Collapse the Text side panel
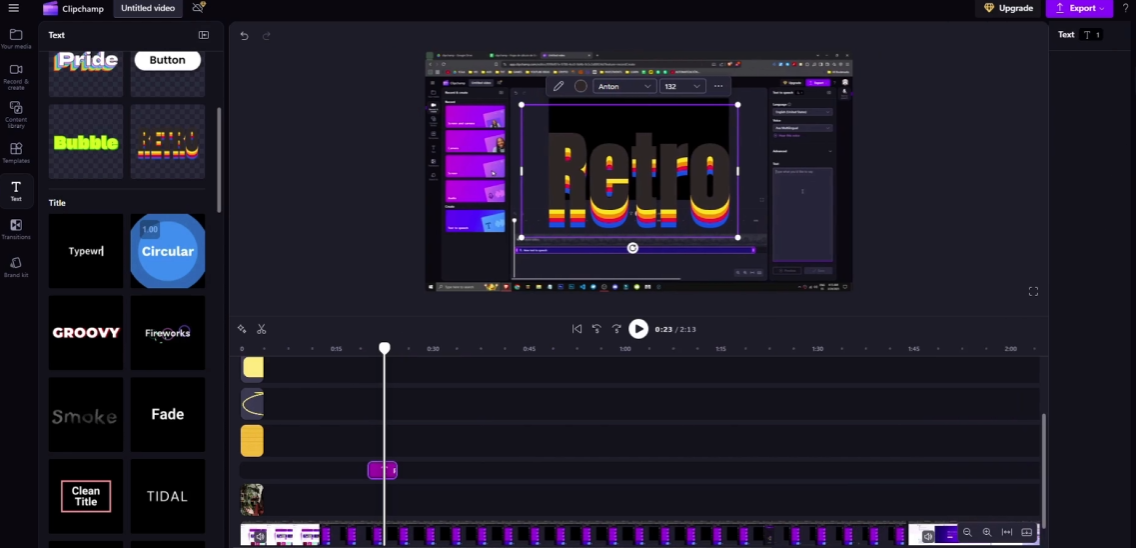 pyautogui.click(x=204, y=35)
